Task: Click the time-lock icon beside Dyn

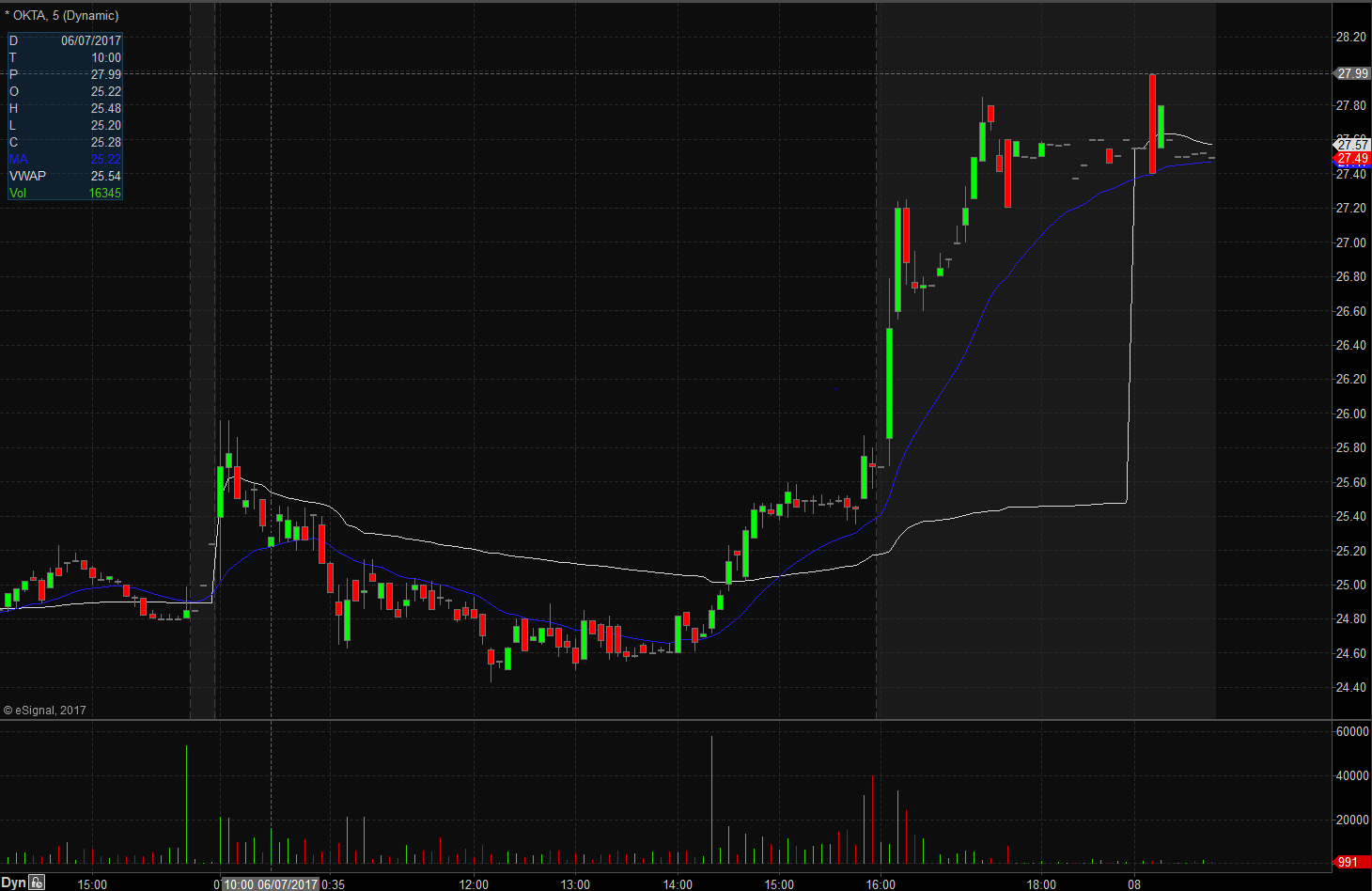Action: pyautogui.click(x=37, y=883)
